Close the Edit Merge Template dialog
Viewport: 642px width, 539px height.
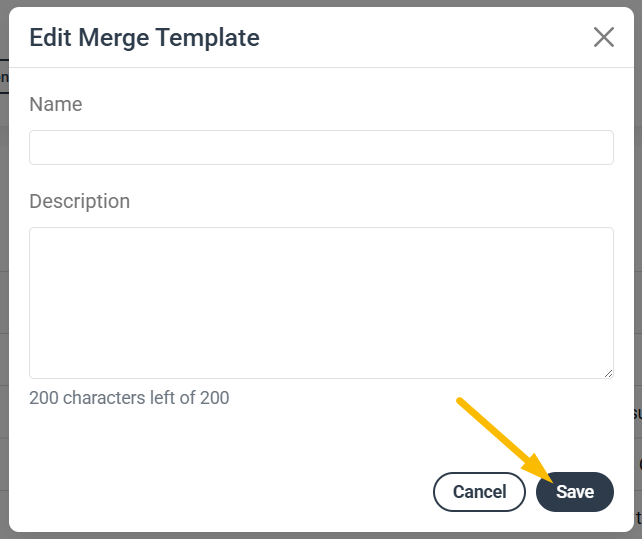[604, 37]
